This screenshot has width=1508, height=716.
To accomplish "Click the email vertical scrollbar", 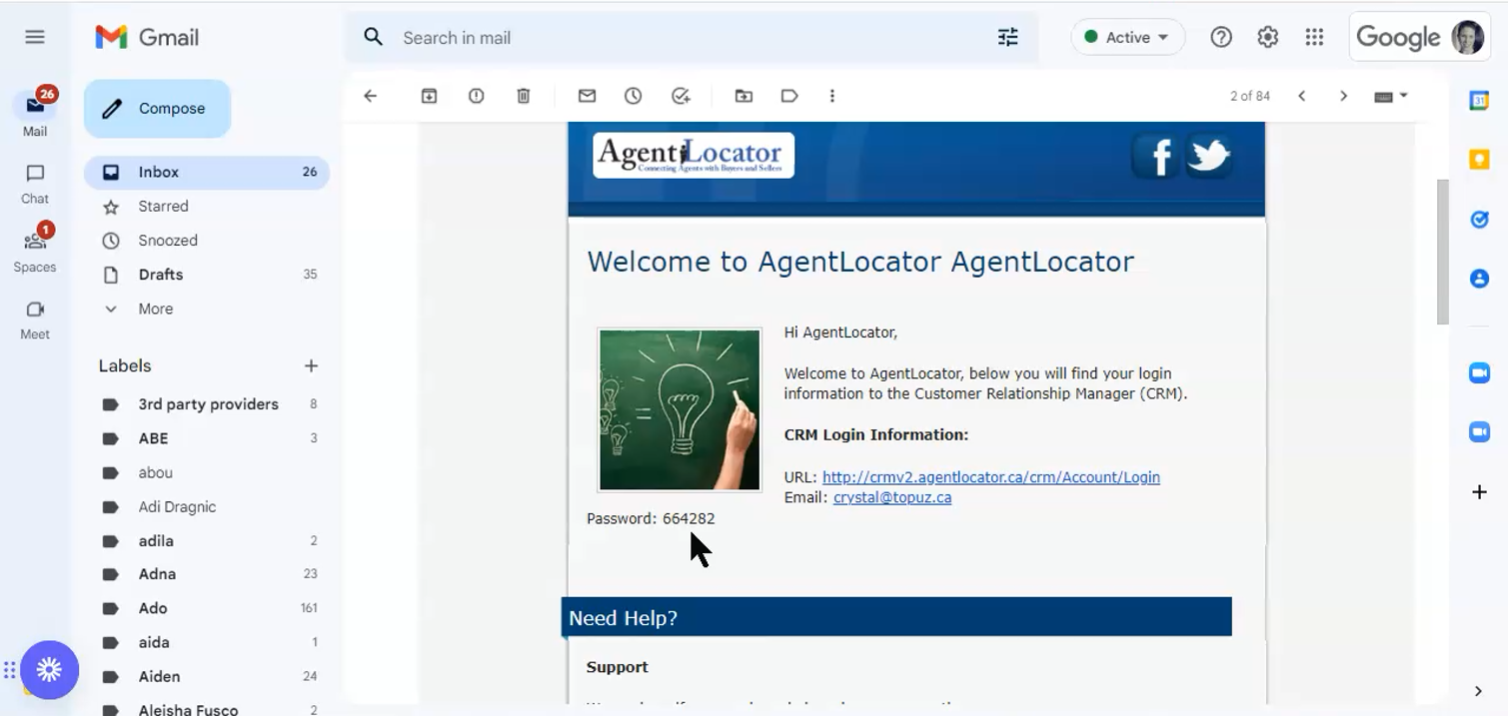I will click(x=1442, y=252).
